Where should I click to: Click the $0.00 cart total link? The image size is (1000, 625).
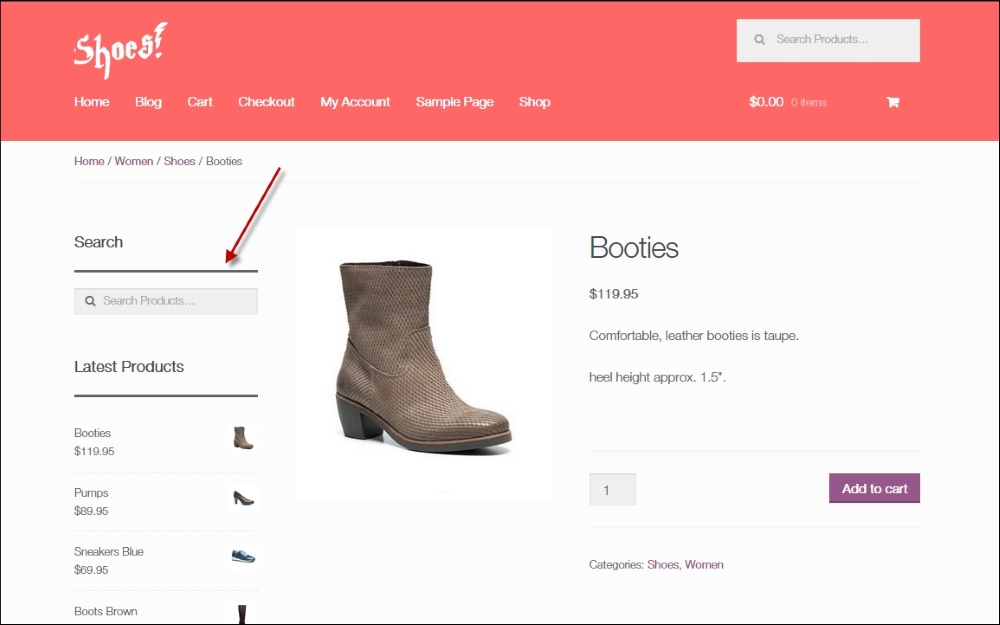[766, 102]
